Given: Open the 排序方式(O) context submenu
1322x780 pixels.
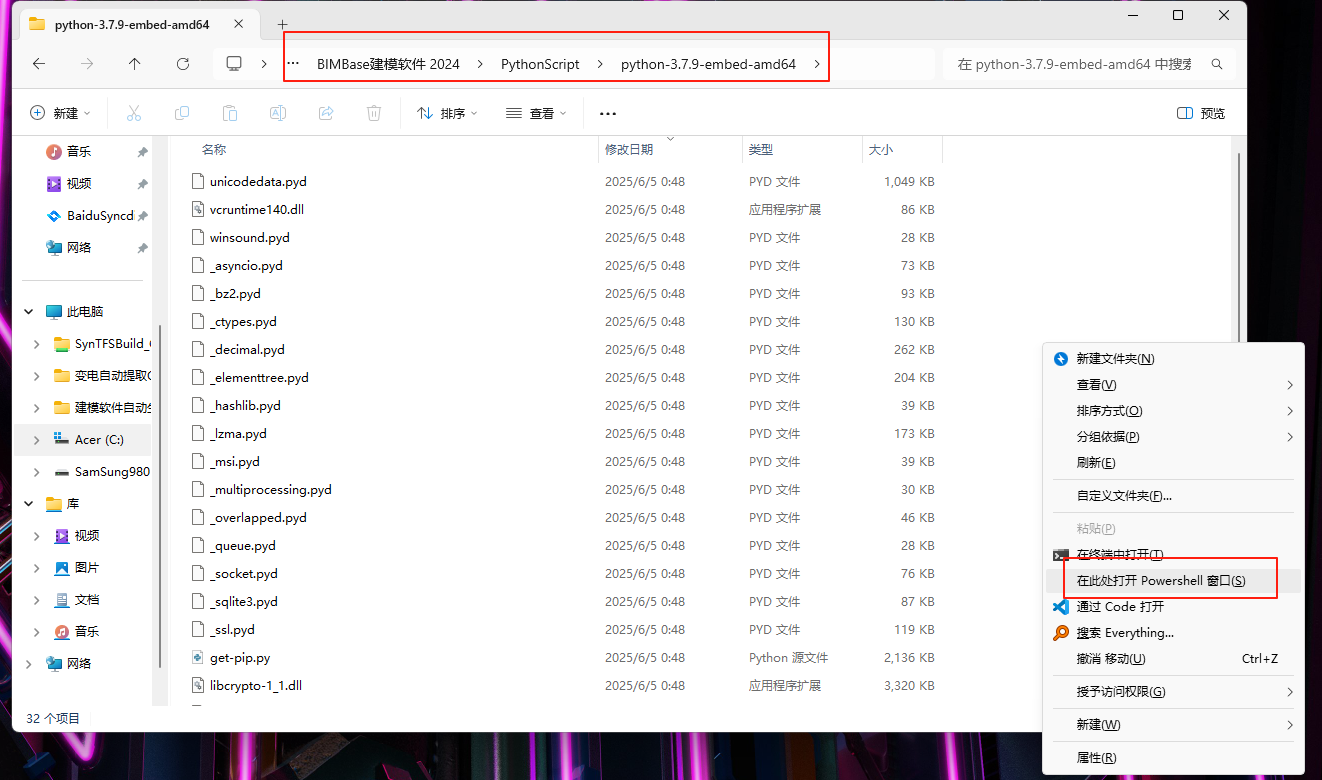Looking at the screenshot, I should (x=1173, y=411).
